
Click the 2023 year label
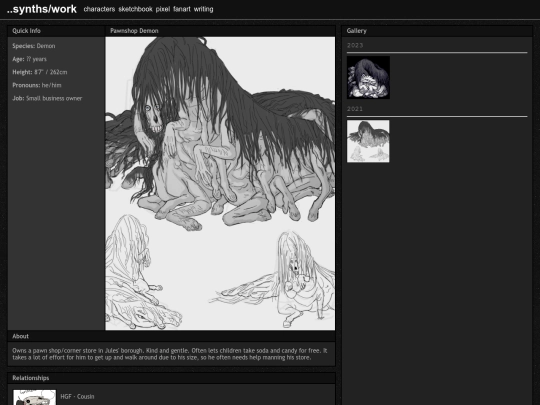coord(355,45)
